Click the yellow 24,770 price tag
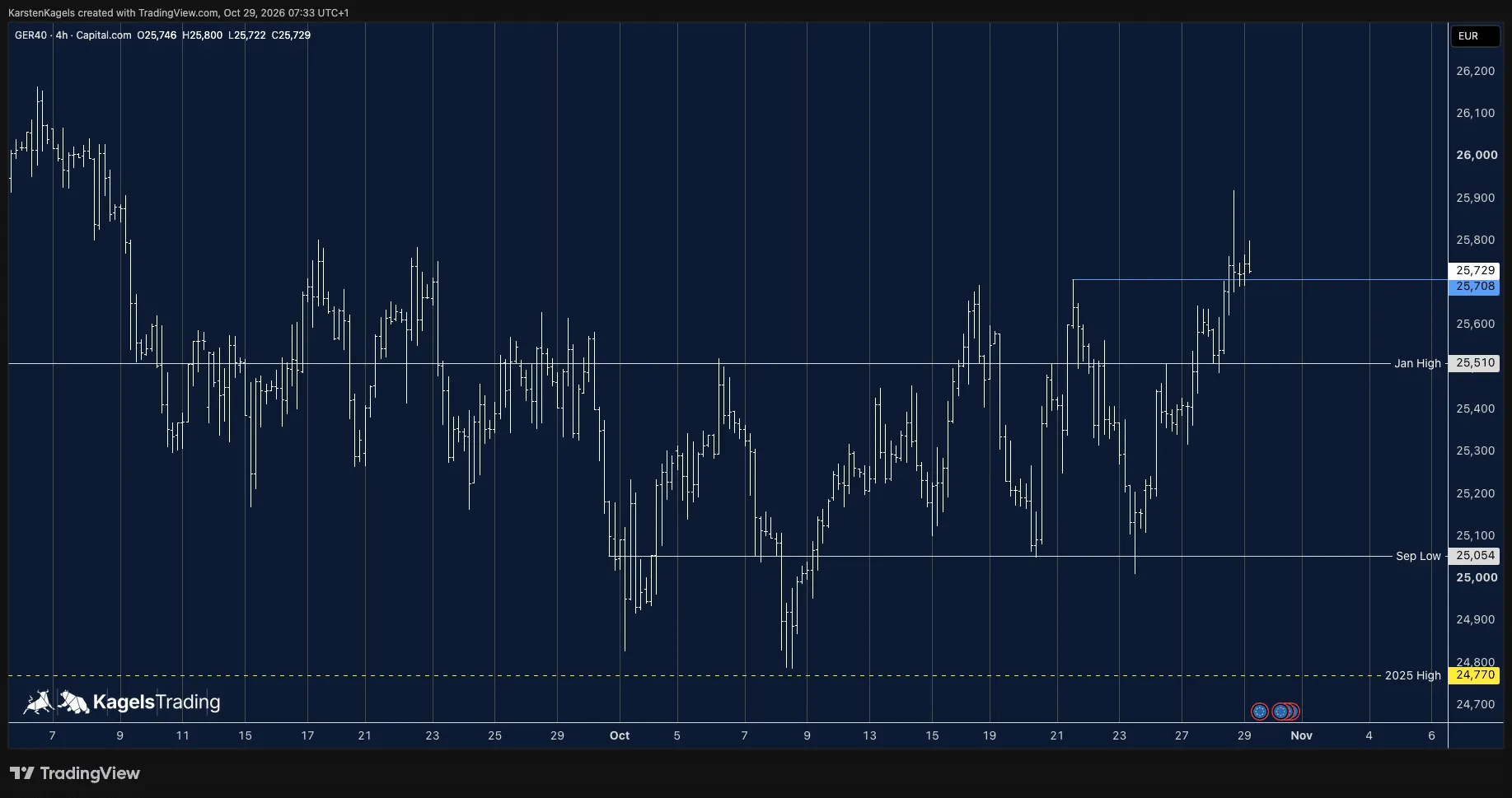The height and width of the screenshot is (798, 1512). point(1474,675)
